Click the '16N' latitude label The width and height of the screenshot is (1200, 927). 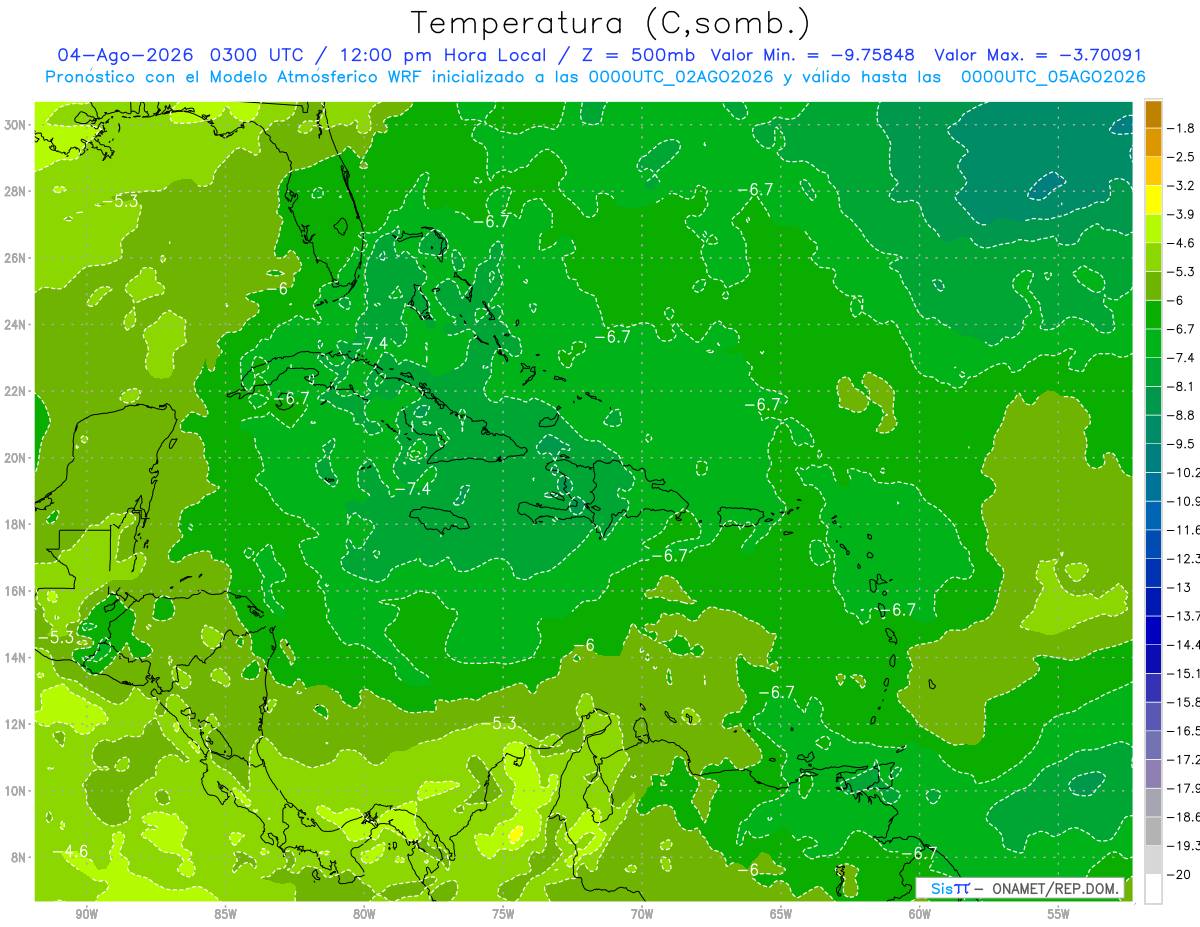pos(16,591)
